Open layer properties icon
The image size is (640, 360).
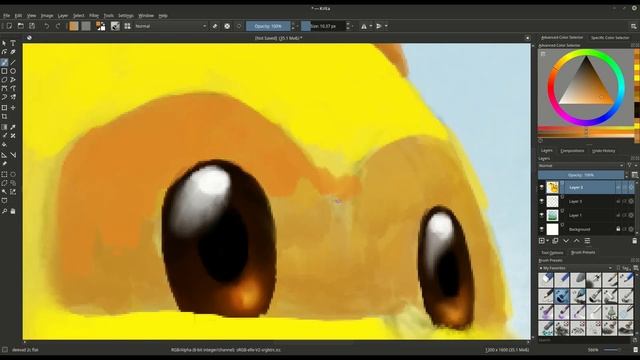pyautogui.click(x=587, y=241)
